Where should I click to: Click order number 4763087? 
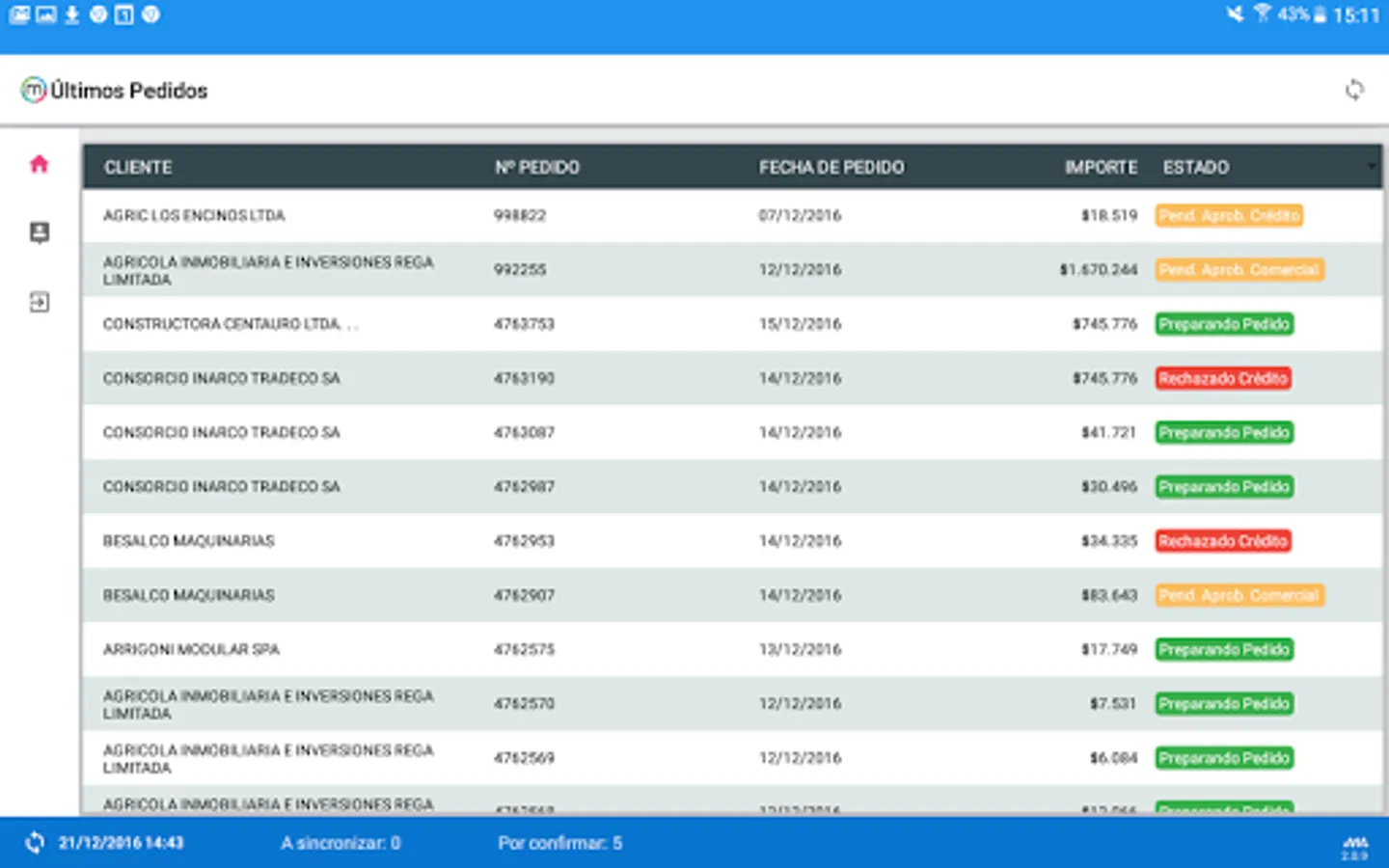click(524, 432)
